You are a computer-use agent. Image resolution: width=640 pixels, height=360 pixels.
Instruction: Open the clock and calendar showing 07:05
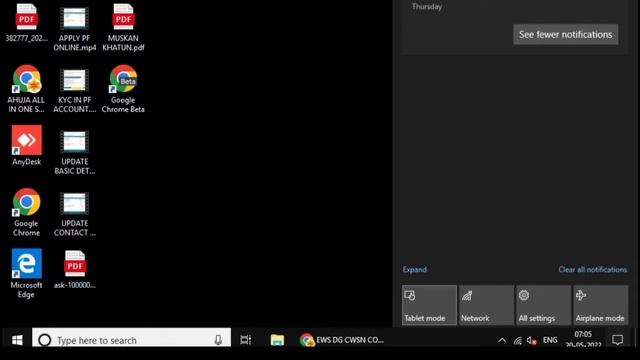pos(583,339)
